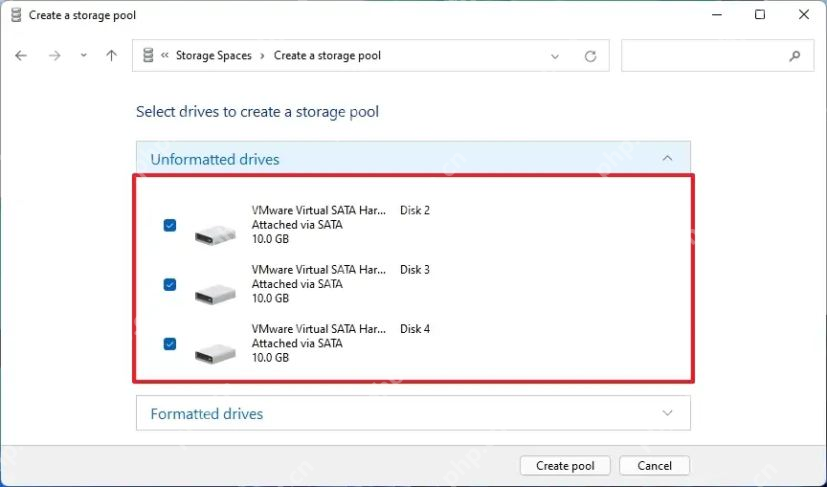Click 'Select drives to create a storage pool' heading
The image size is (827, 487).
257,112
